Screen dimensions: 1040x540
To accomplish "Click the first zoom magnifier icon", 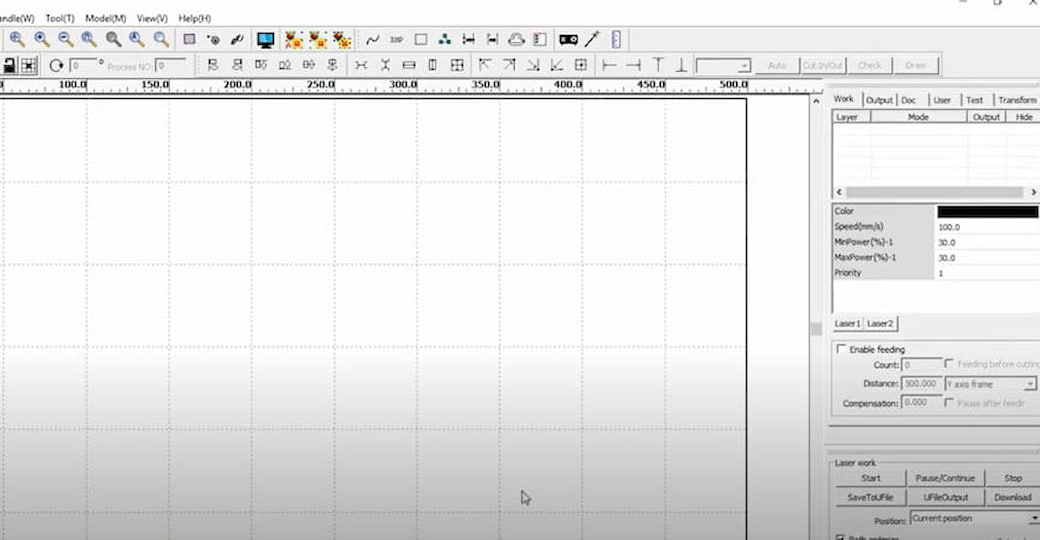I will [18, 40].
